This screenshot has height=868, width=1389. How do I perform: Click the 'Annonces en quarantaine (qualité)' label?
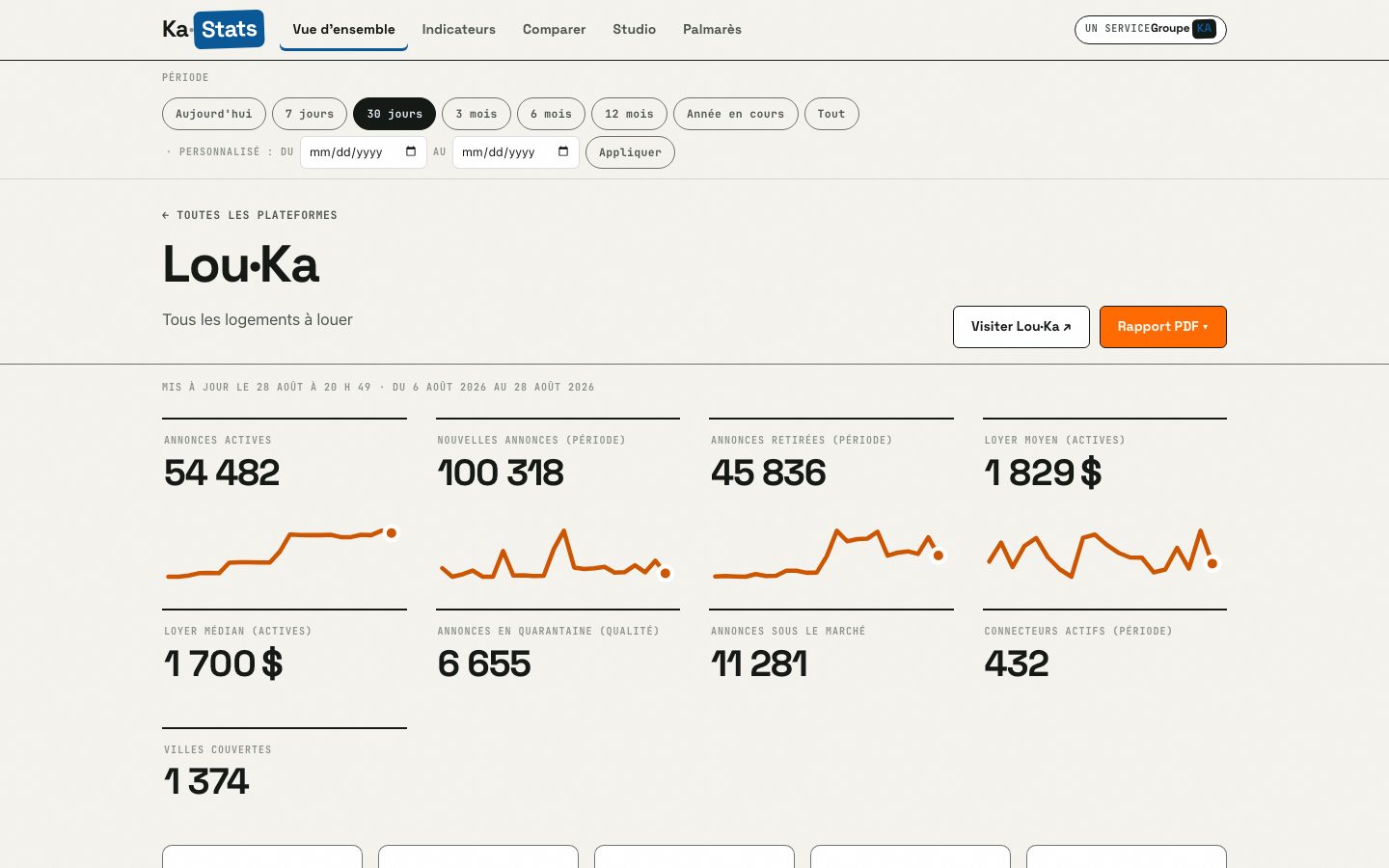[549, 631]
